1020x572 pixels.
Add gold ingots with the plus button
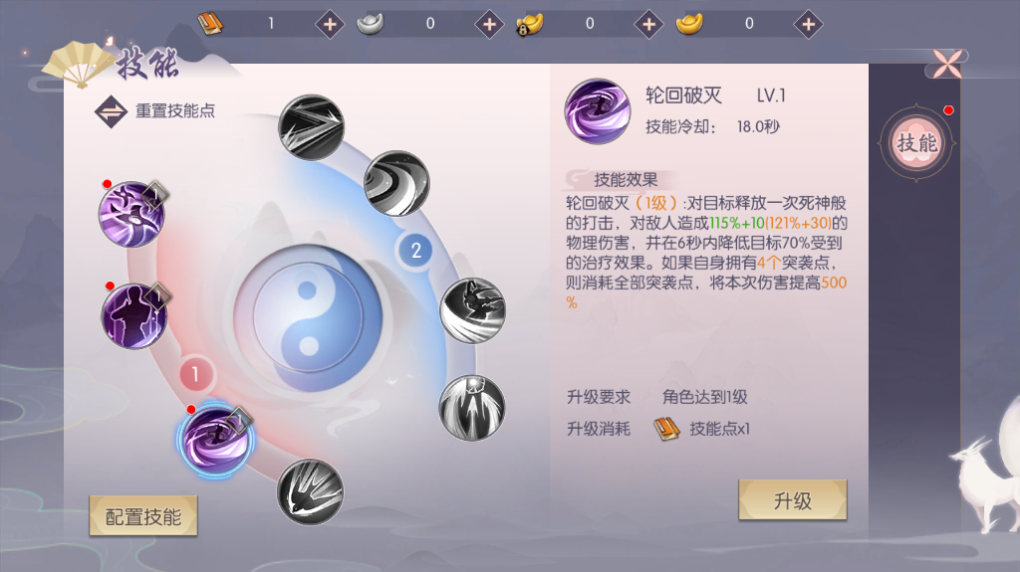(x=808, y=25)
